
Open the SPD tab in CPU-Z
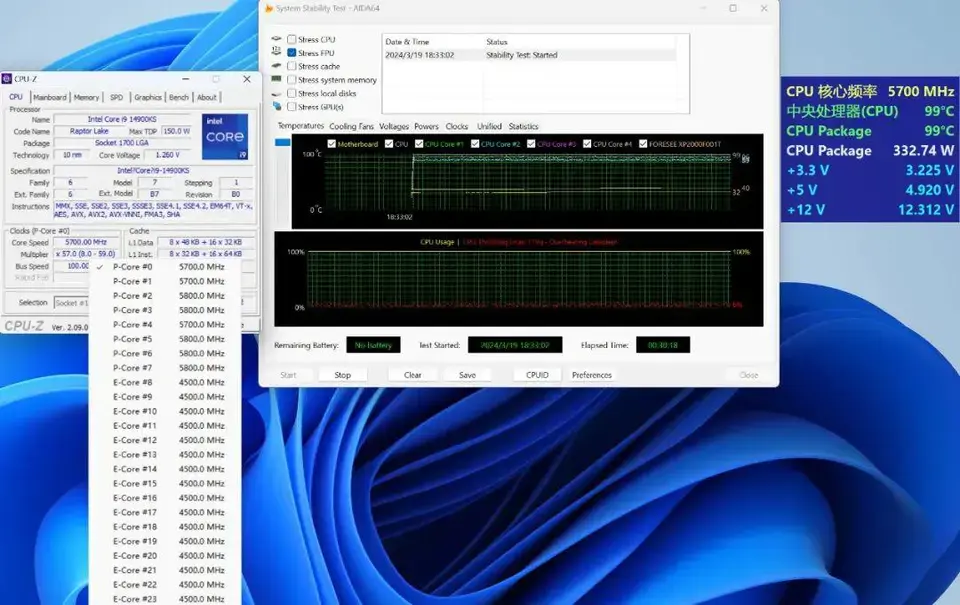click(x=116, y=97)
